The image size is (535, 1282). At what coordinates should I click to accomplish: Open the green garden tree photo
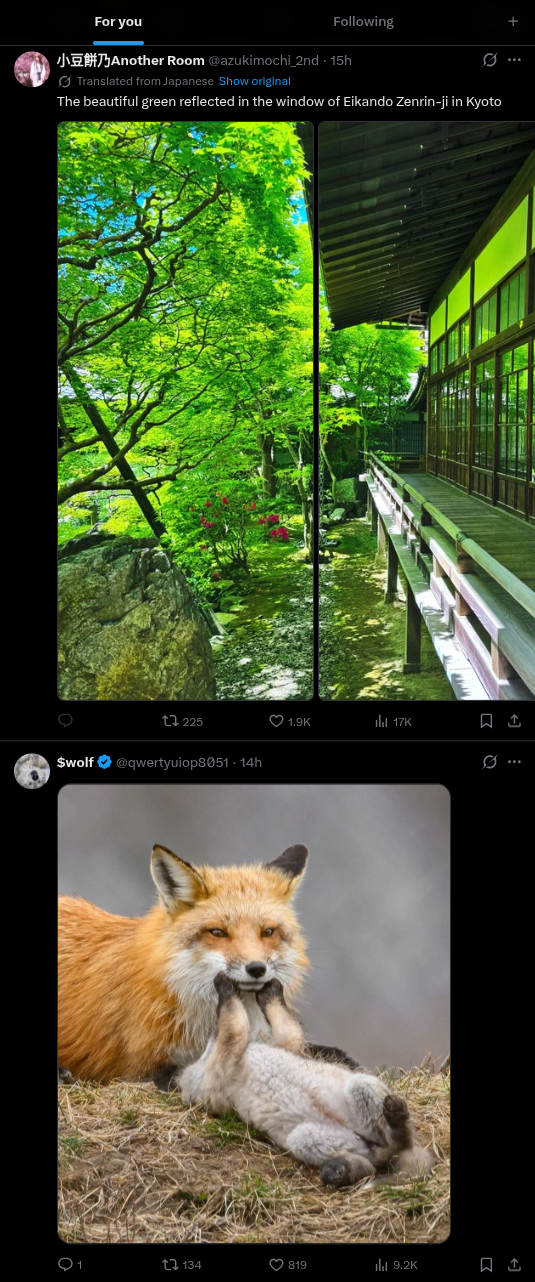[185, 411]
